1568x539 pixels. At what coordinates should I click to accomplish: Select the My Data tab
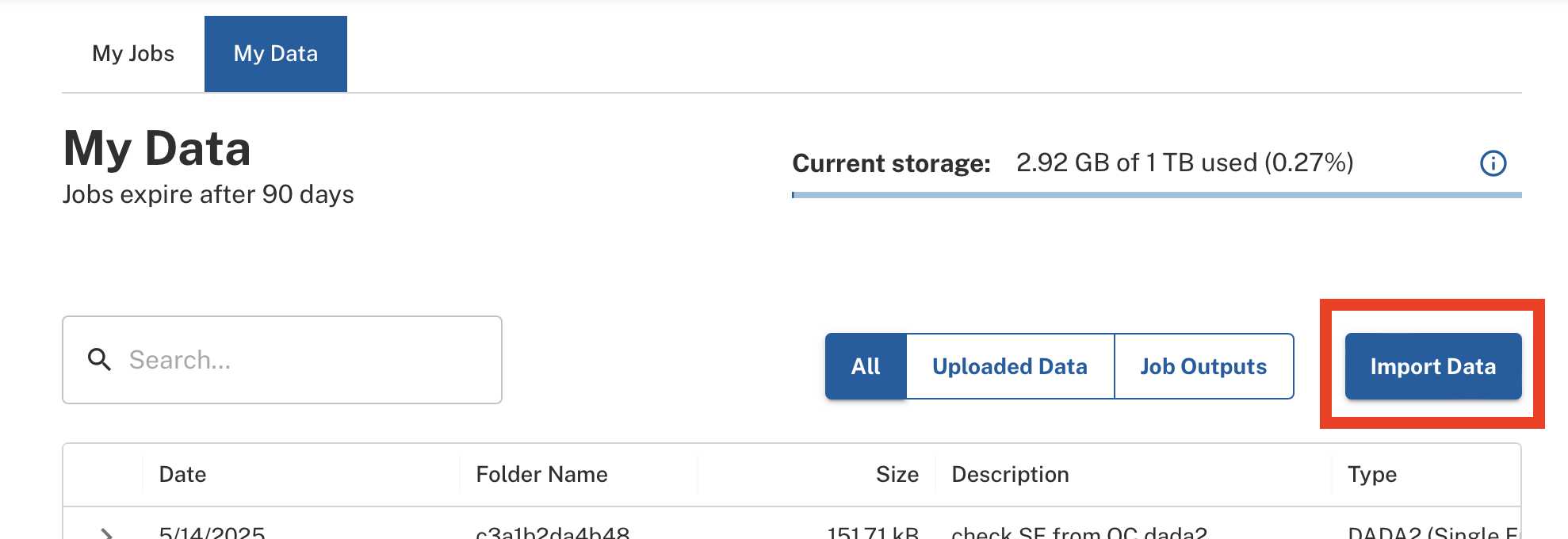[x=275, y=54]
